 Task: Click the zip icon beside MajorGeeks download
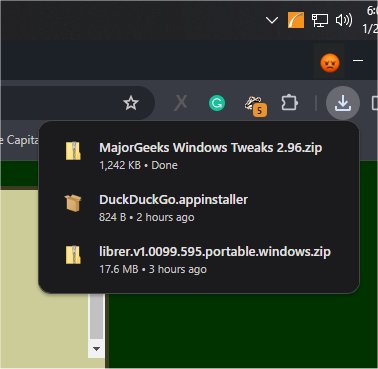(73, 151)
